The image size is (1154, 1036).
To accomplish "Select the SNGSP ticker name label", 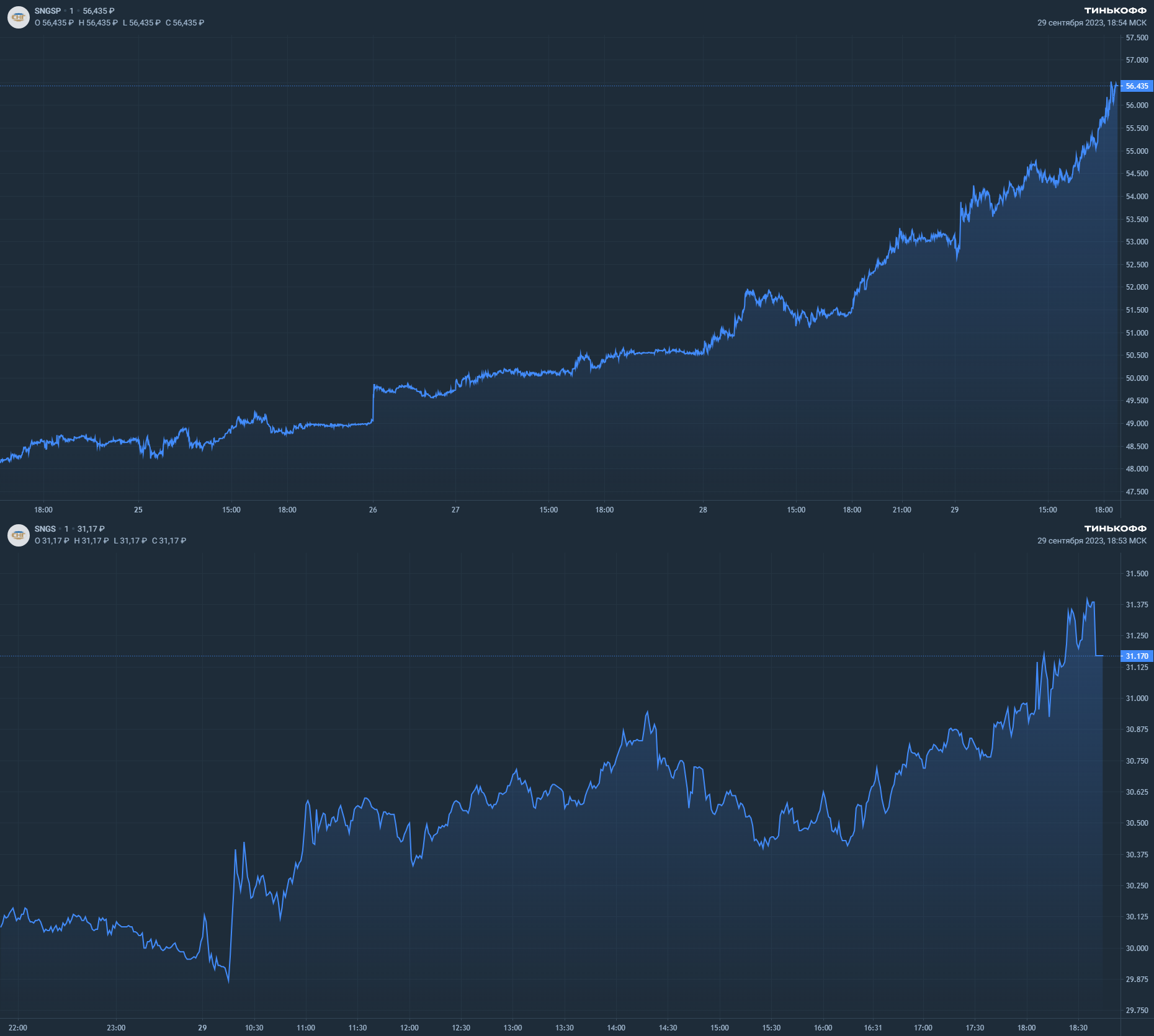I will (x=48, y=11).
